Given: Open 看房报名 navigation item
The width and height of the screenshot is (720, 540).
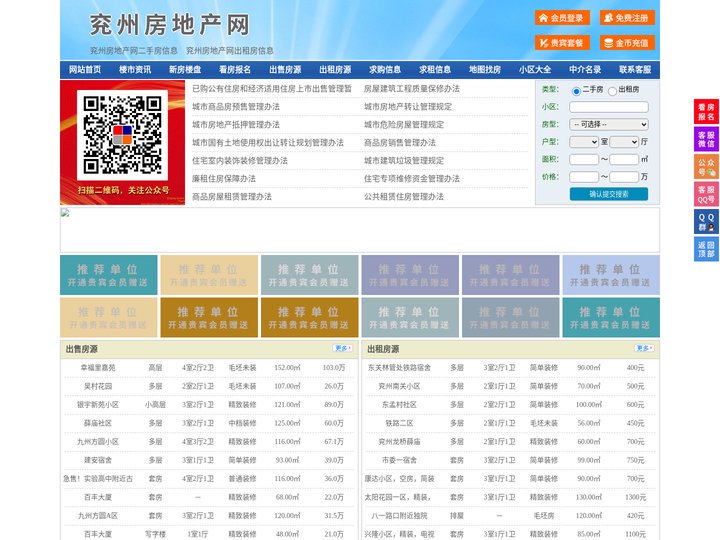Looking at the screenshot, I should click(x=235, y=70).
